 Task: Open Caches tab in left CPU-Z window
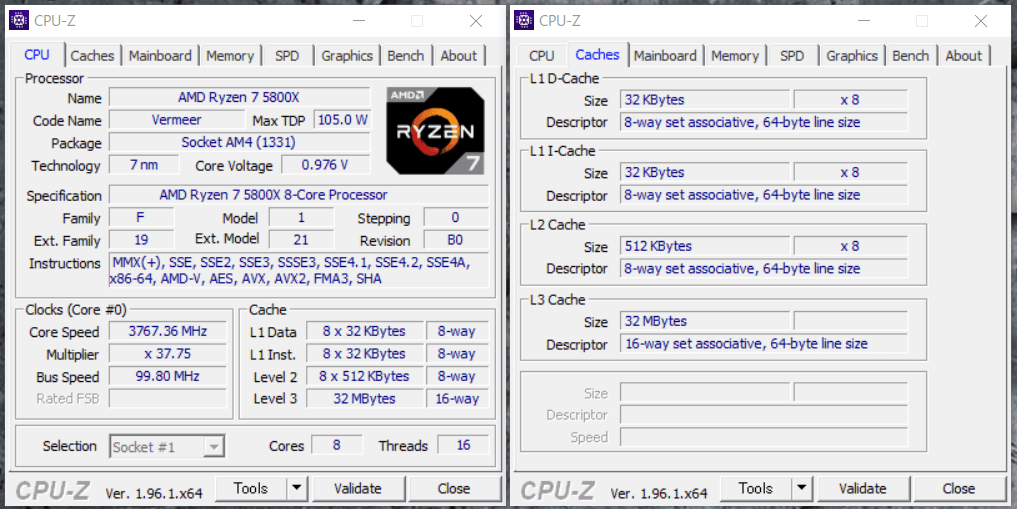point(92,56)
